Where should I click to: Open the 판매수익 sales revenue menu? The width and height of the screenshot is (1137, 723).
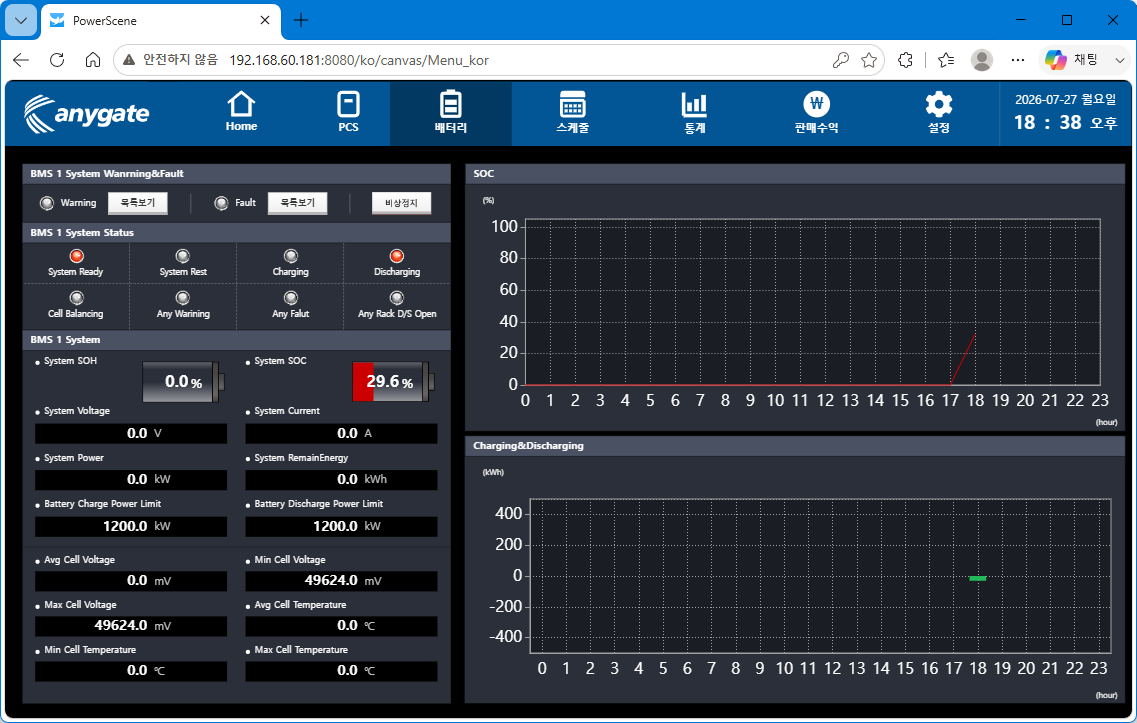pos(816,112)
